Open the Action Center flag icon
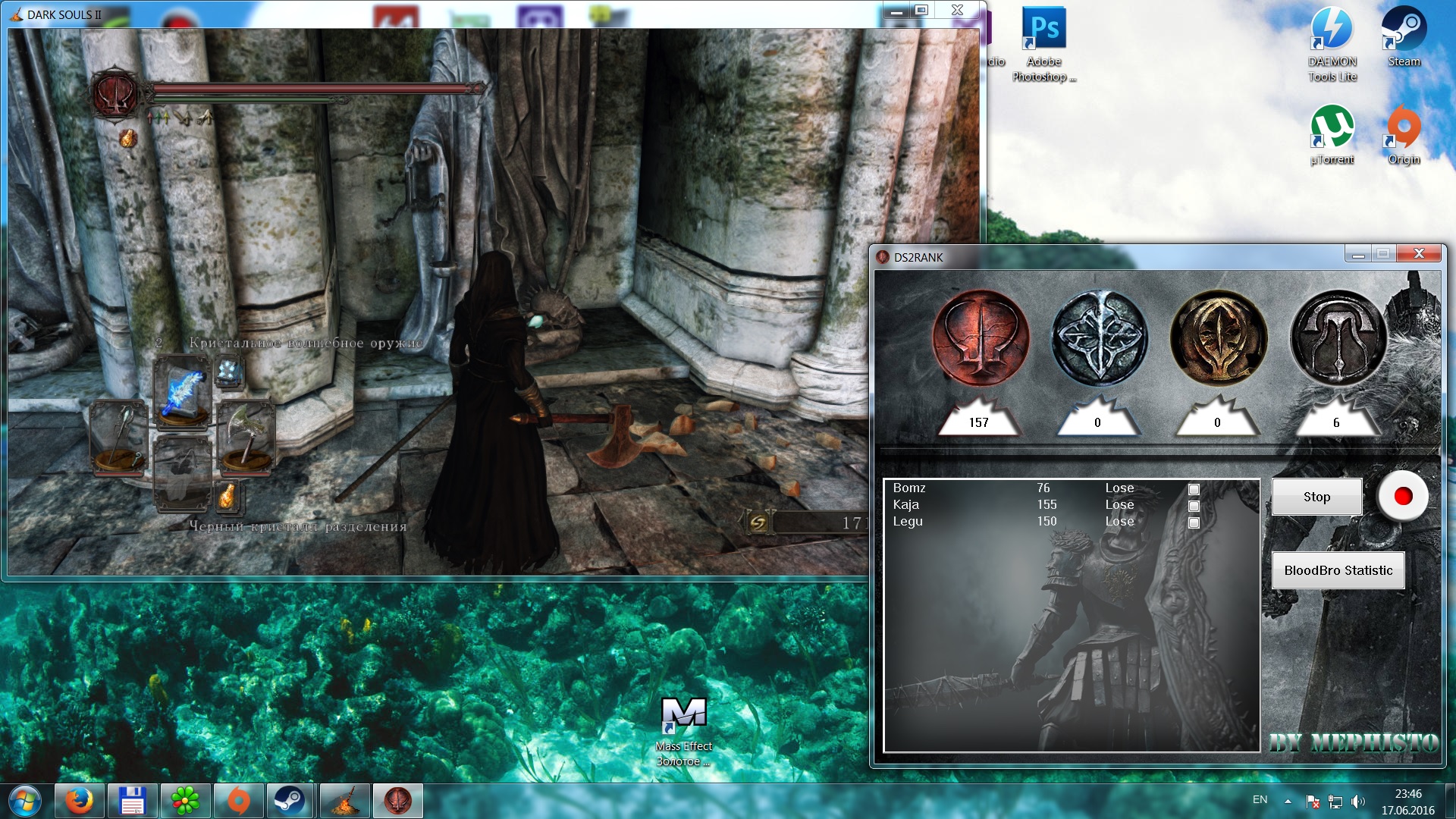1456x819 pixels. tap(1313, 801)
